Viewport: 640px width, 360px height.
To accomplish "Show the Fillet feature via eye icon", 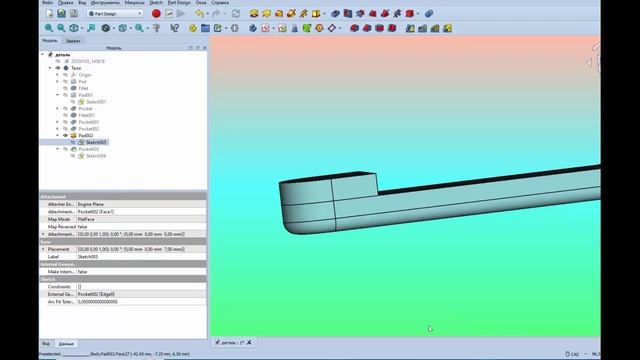I will point(65,88).
